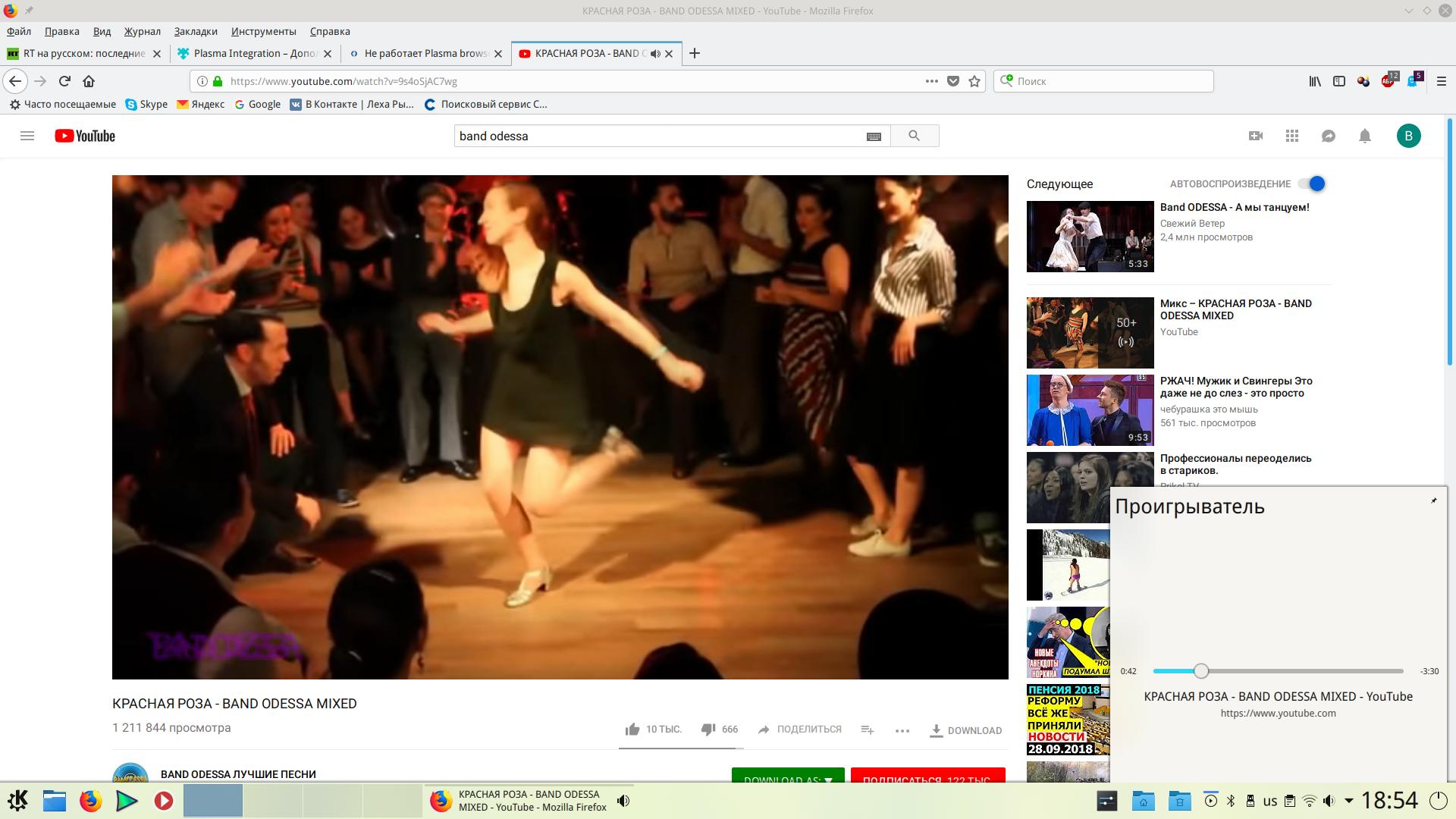Click the thumbs up like icon

point(632,730)
